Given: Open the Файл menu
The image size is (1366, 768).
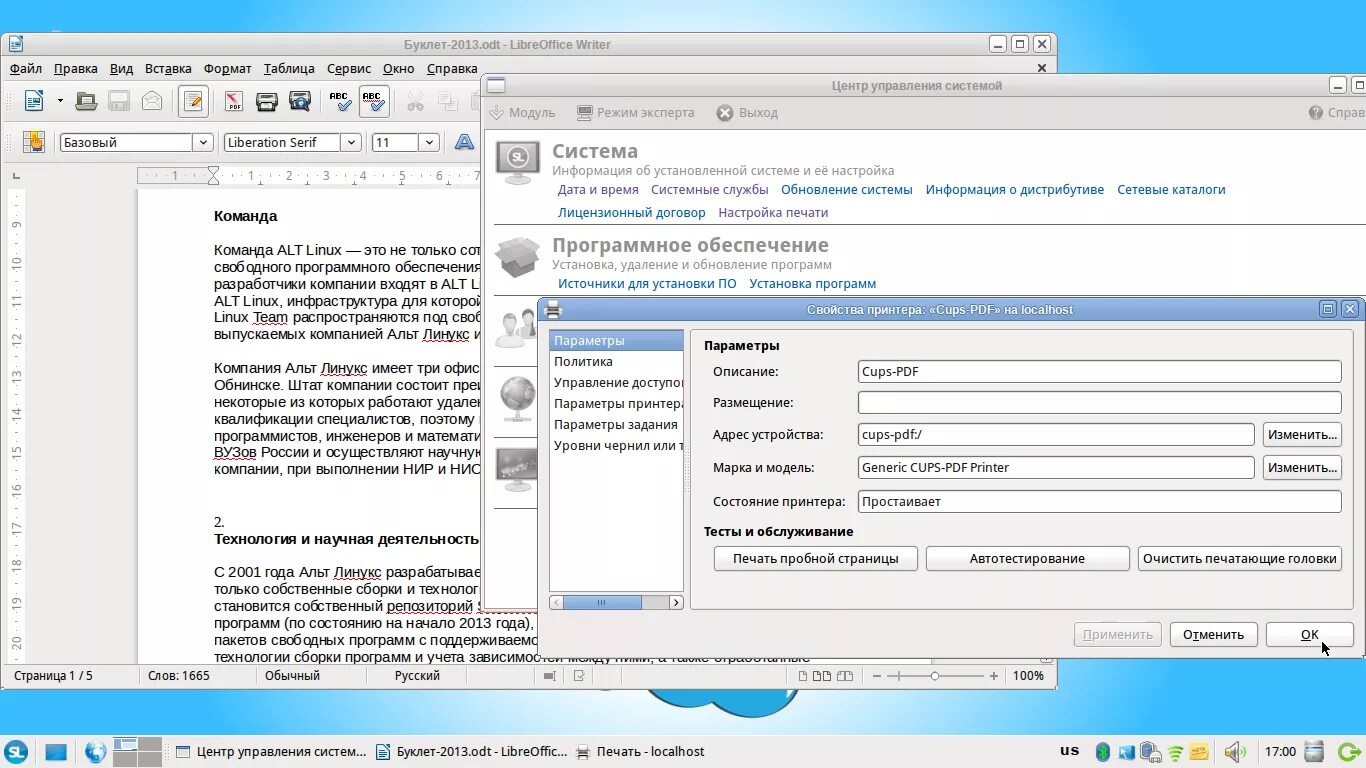Looking at the screenshot, I should 26,69.
